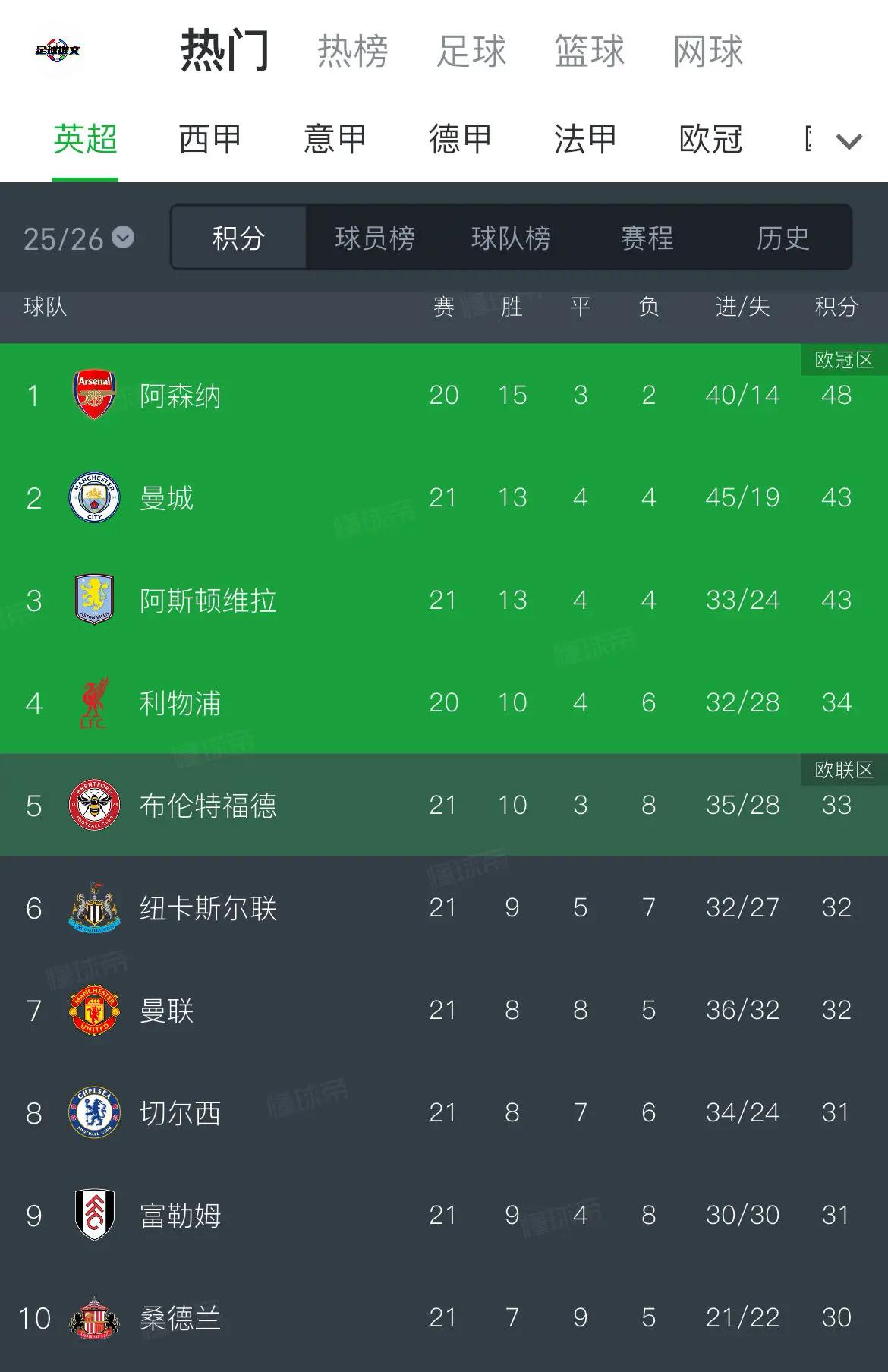The height and width of the screenshot is (1372, 888).
Task: Tap the Aston Villa badge
Action: [x=94, y=600]
